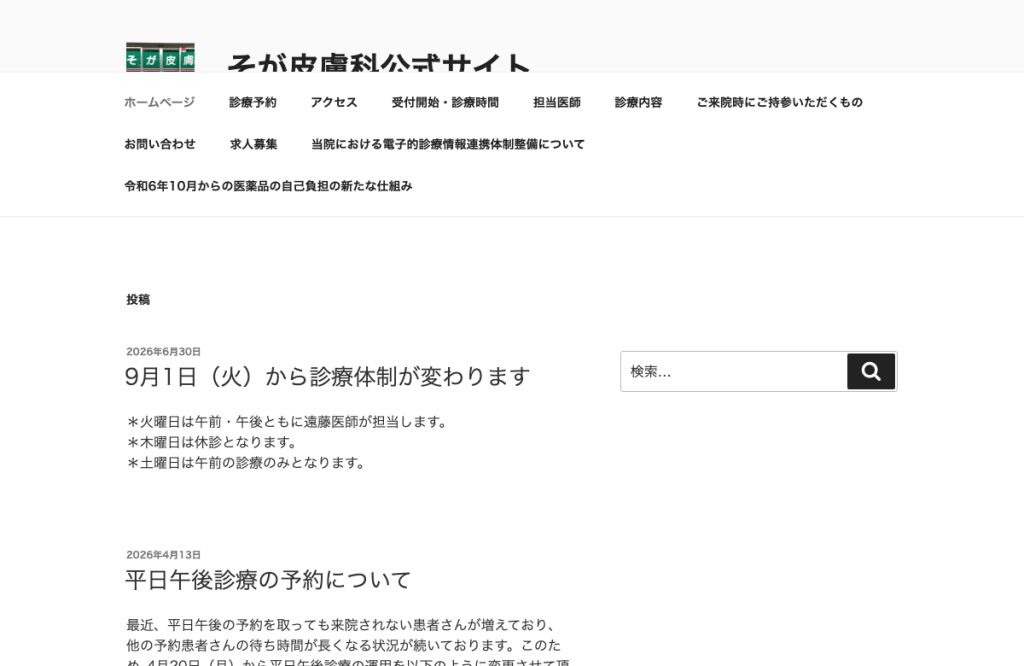Click the clinic logo image
Image resolution: width=1024 pixels, height=666 pixels.
160,57
